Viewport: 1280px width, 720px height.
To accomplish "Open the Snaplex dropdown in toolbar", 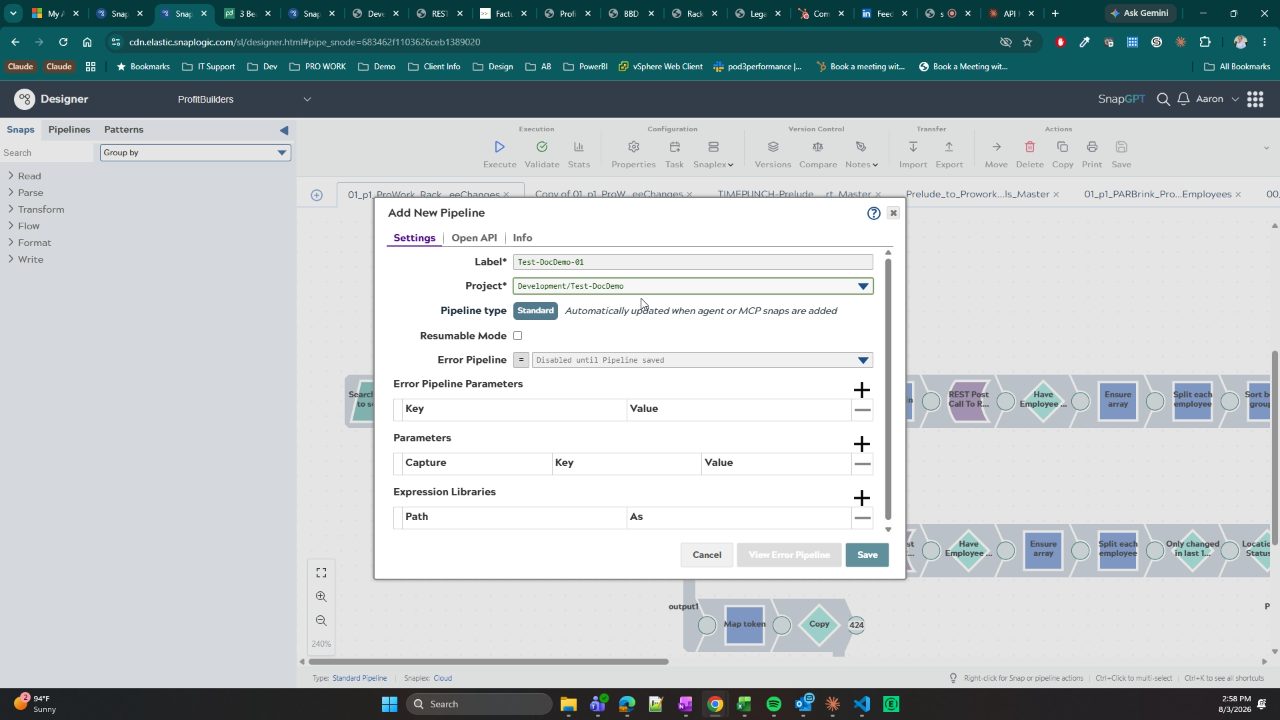I will (x=713, y=164).
